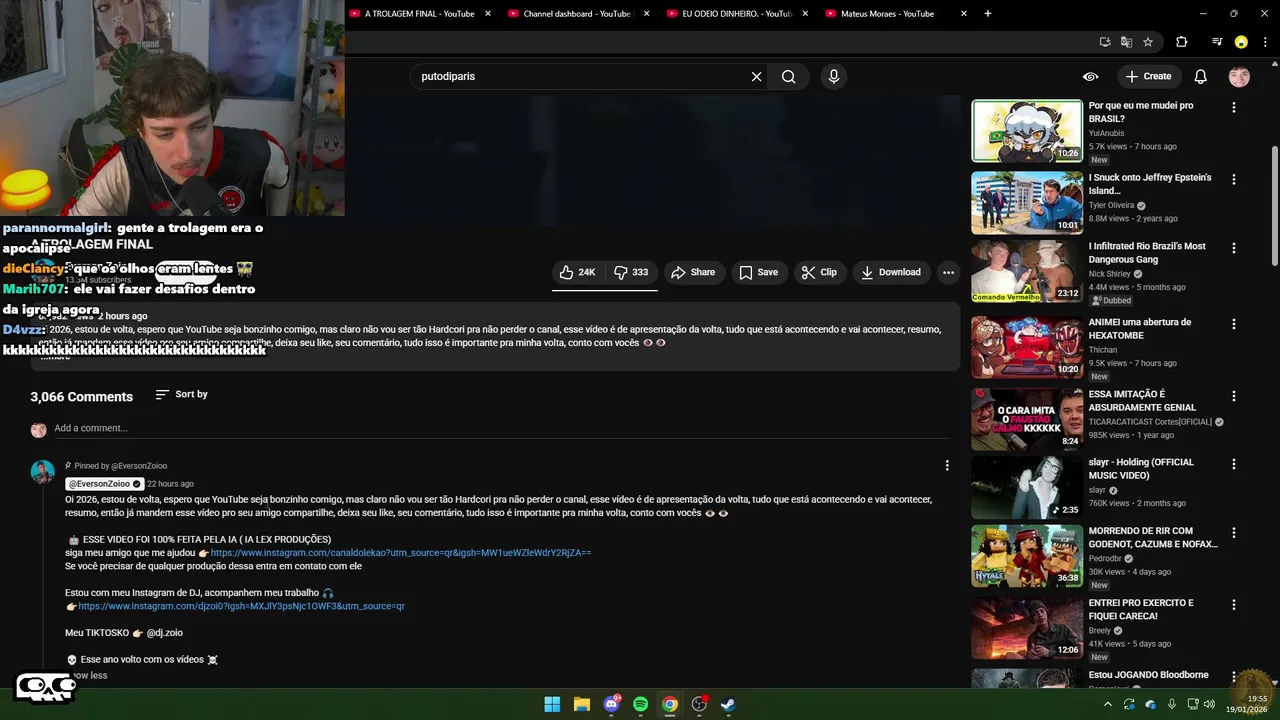1280x720 pixels.
Task: Switch to 'A TROLAGEM FINAL' tab
Action: click(x=420, y=14)
